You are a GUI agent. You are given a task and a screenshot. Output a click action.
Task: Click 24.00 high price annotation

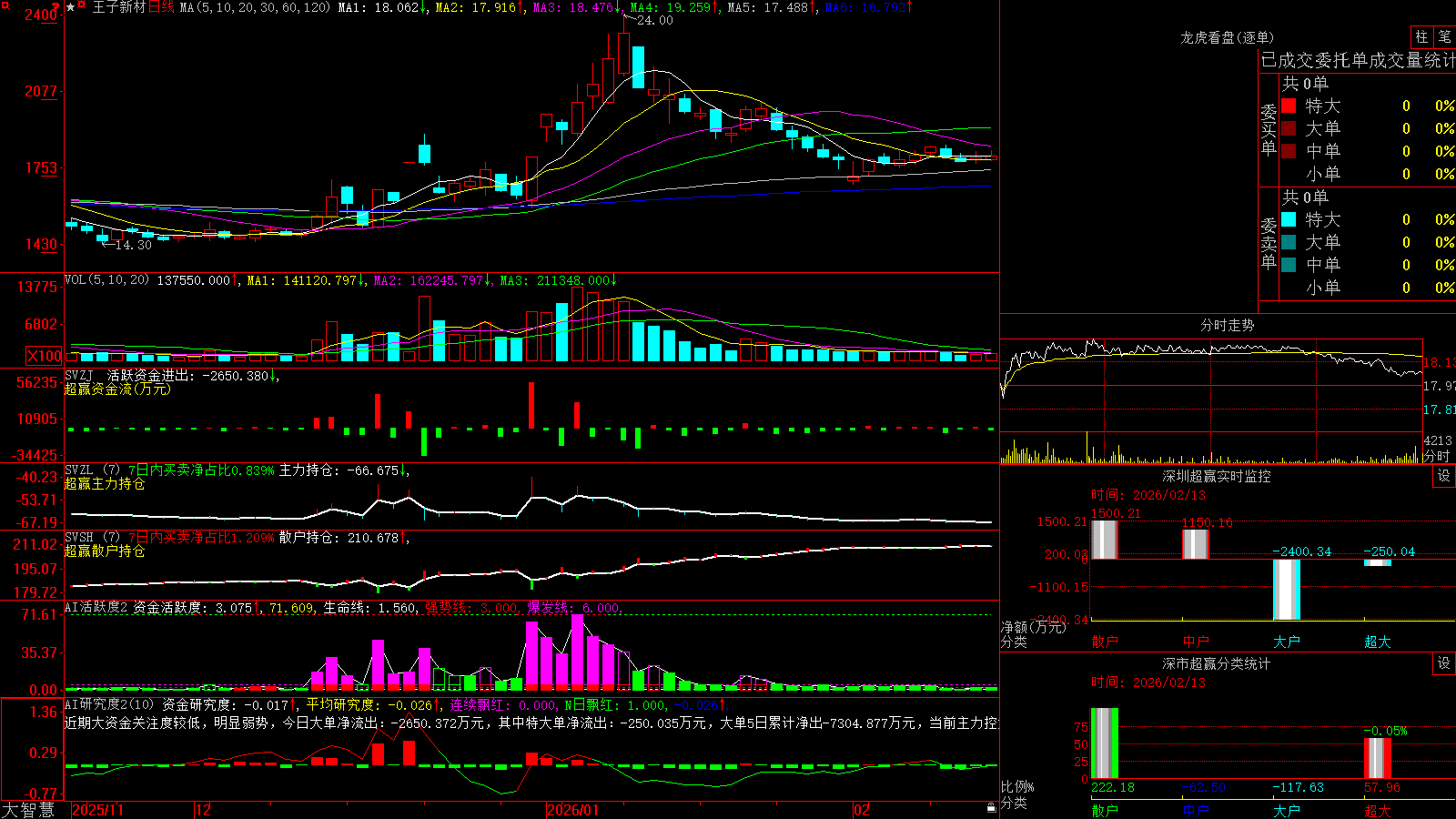point(654,20)
